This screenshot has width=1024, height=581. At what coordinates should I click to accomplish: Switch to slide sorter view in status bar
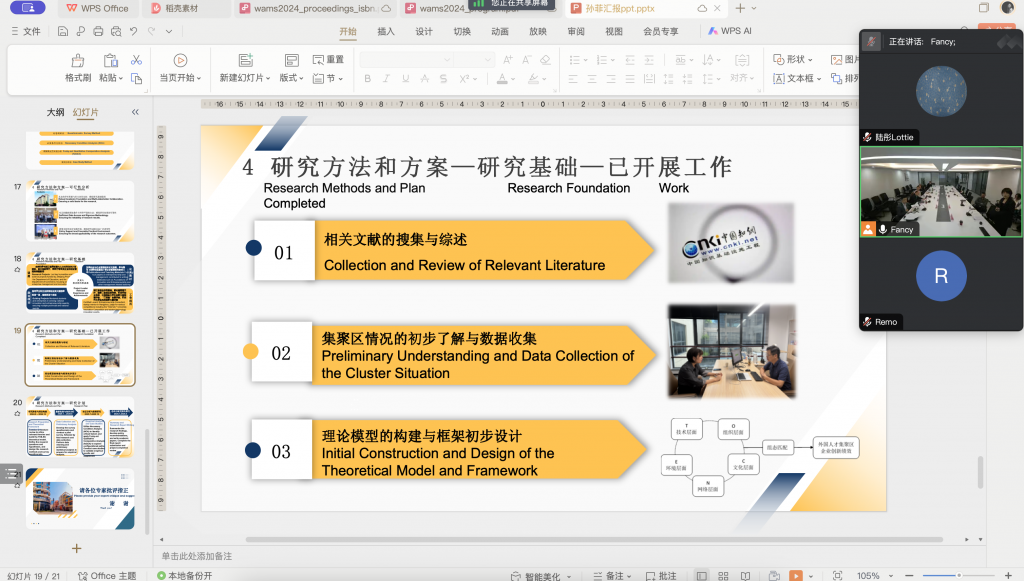[x=725, y=575]
